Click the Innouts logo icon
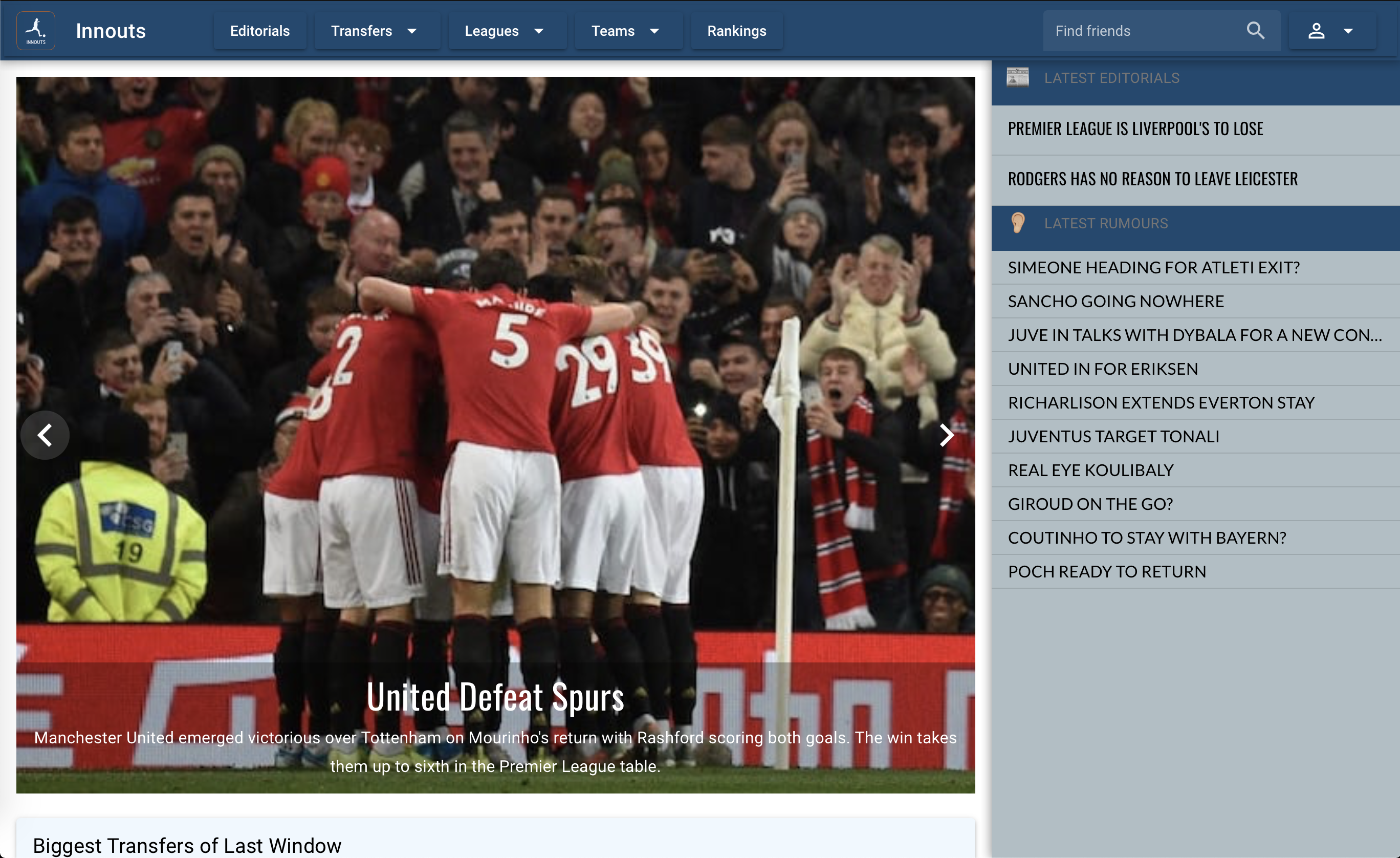This screenshot has height=858, width=1400. (36, 31)
